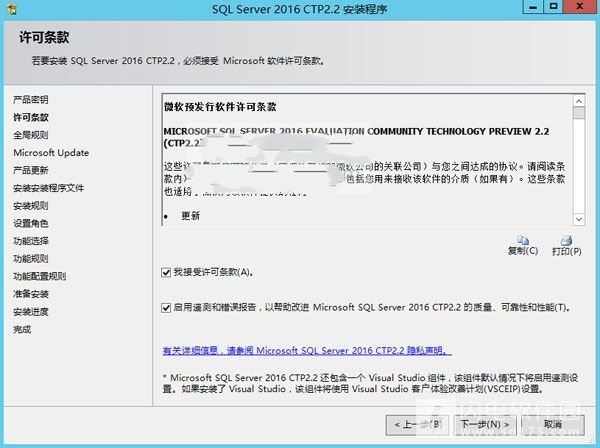Select the Microsoft Update step

pos(51,153)
